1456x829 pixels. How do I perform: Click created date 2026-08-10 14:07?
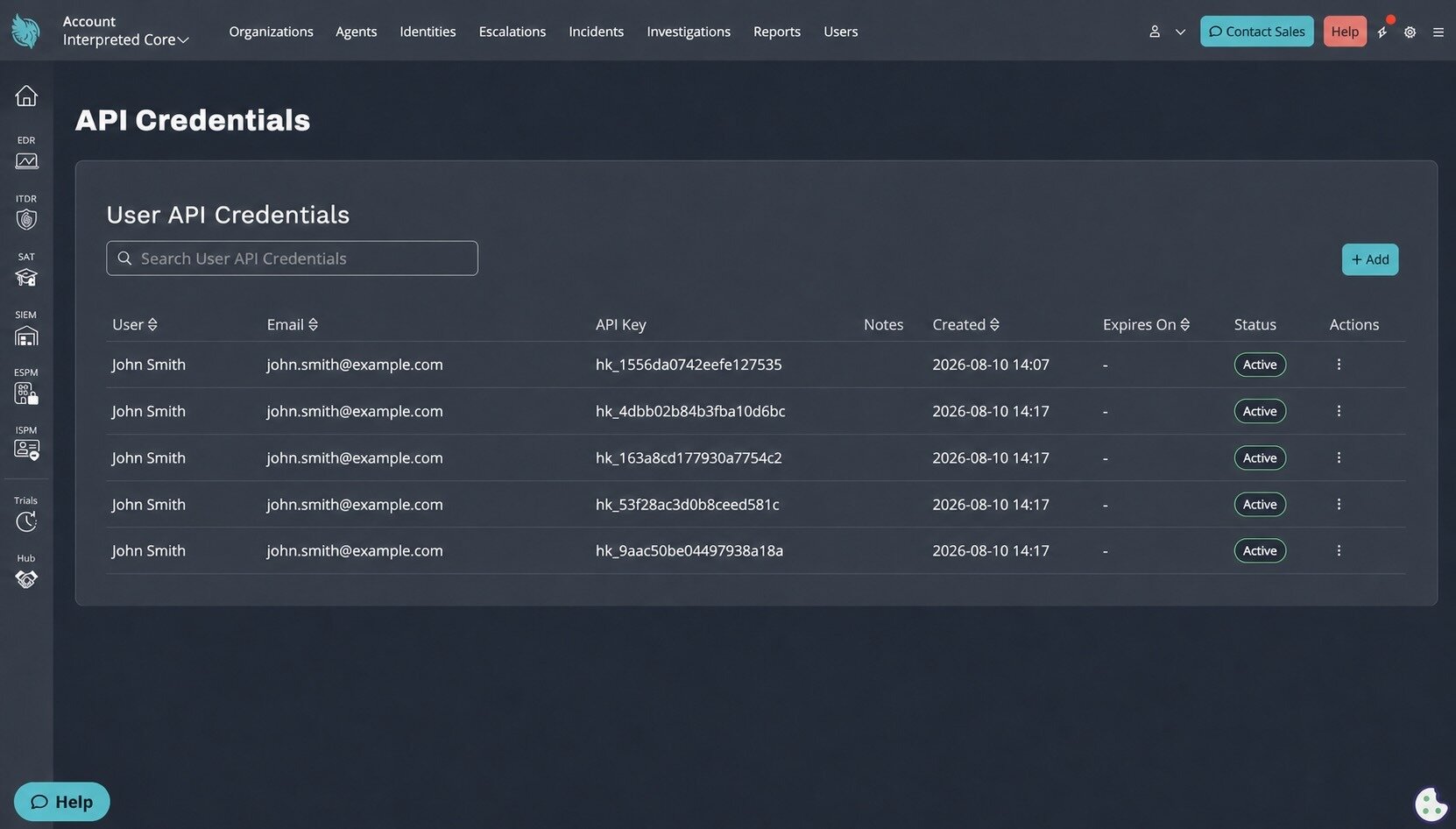click(991, 365)
